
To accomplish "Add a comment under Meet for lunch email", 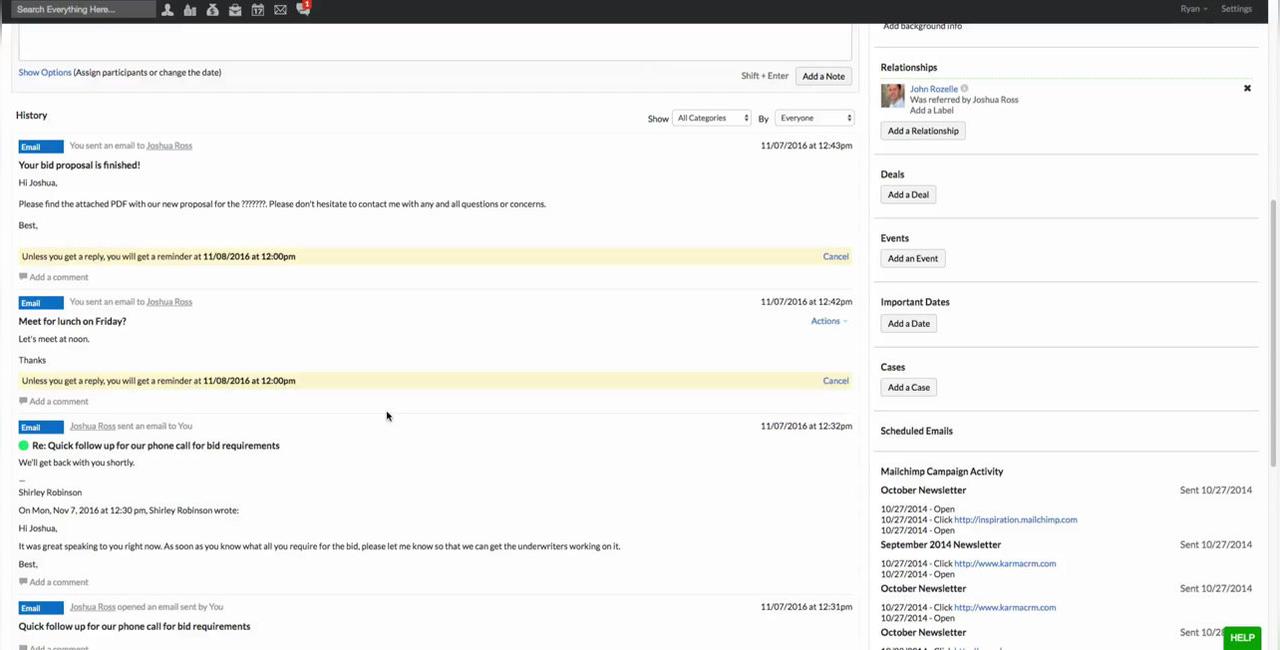I will pyautogui.click(x=59, y=401).
